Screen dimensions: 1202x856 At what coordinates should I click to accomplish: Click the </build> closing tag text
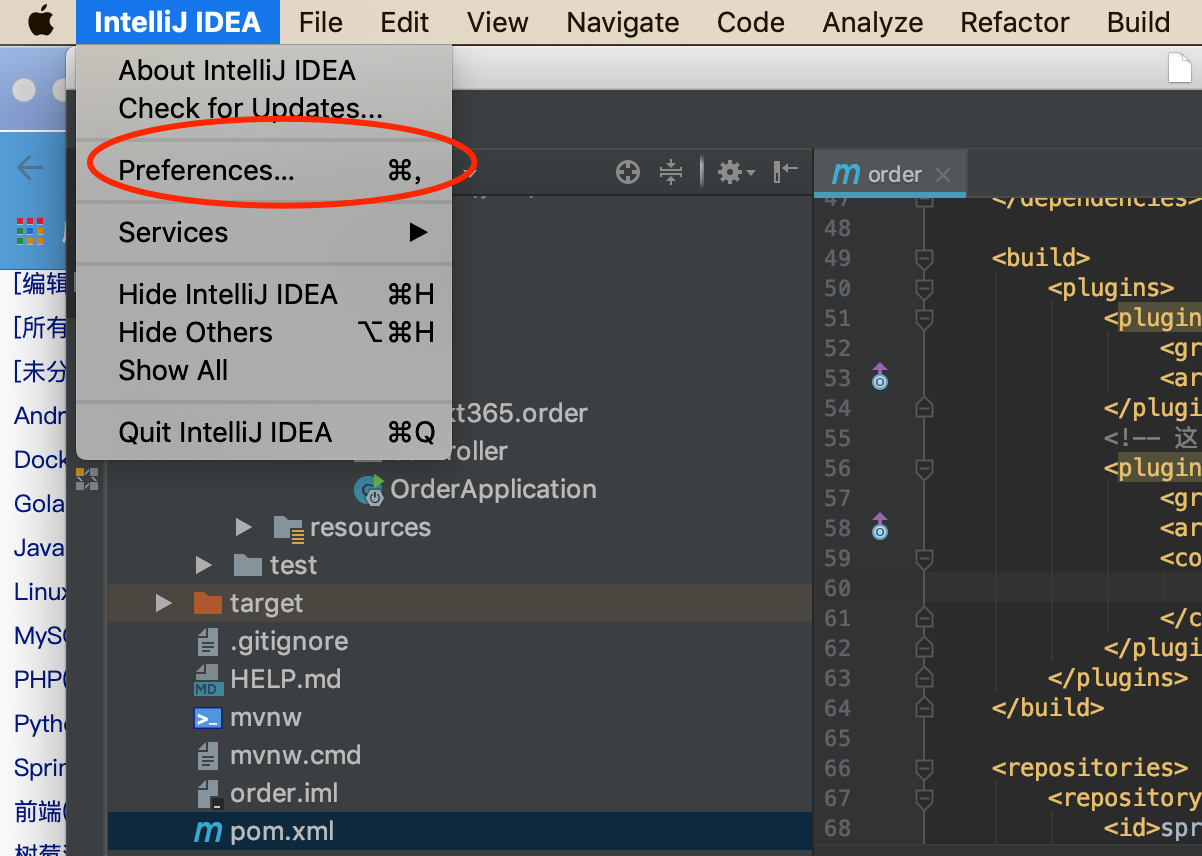1048,708
